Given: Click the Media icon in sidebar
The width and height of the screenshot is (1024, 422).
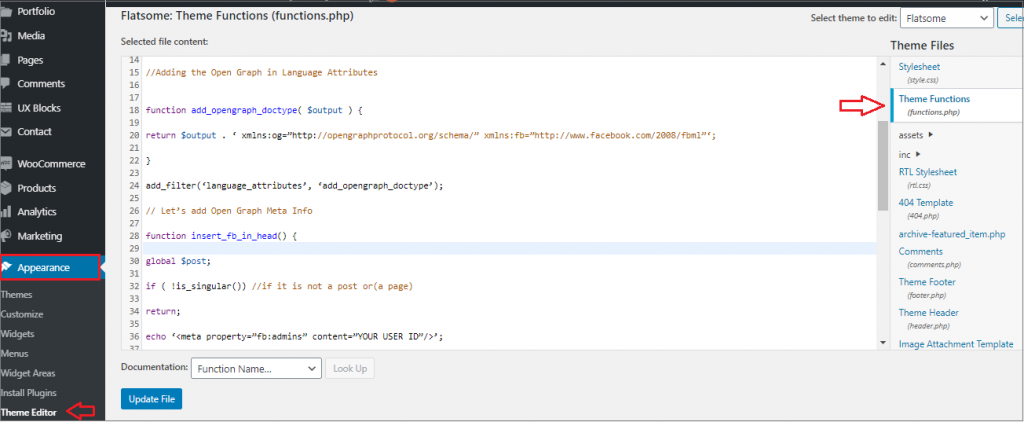Looking at the screenshot, I should [5, 36].
